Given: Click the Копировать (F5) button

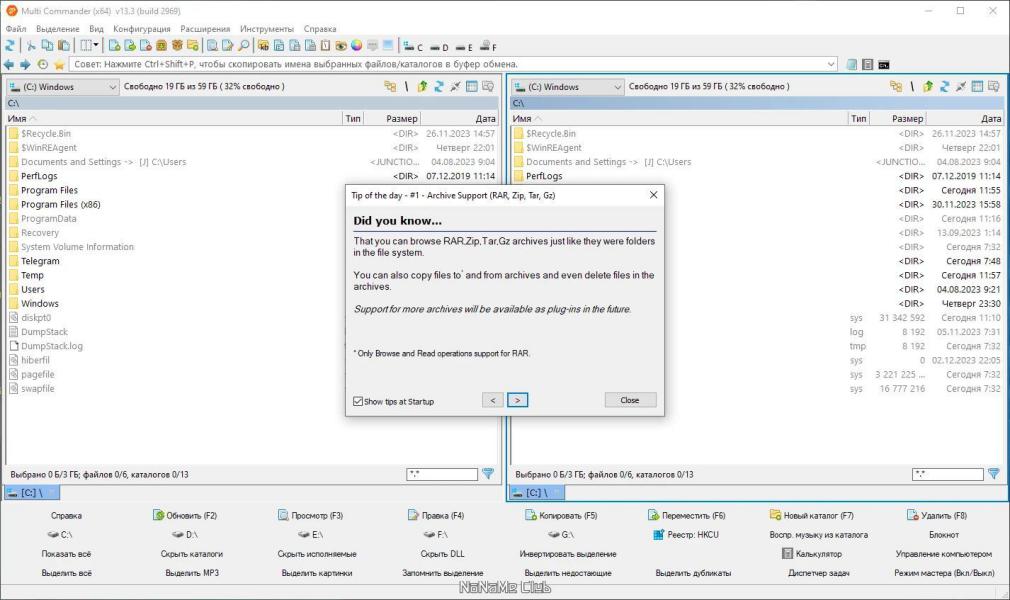Looking at the screenshot, I should 561,516.
